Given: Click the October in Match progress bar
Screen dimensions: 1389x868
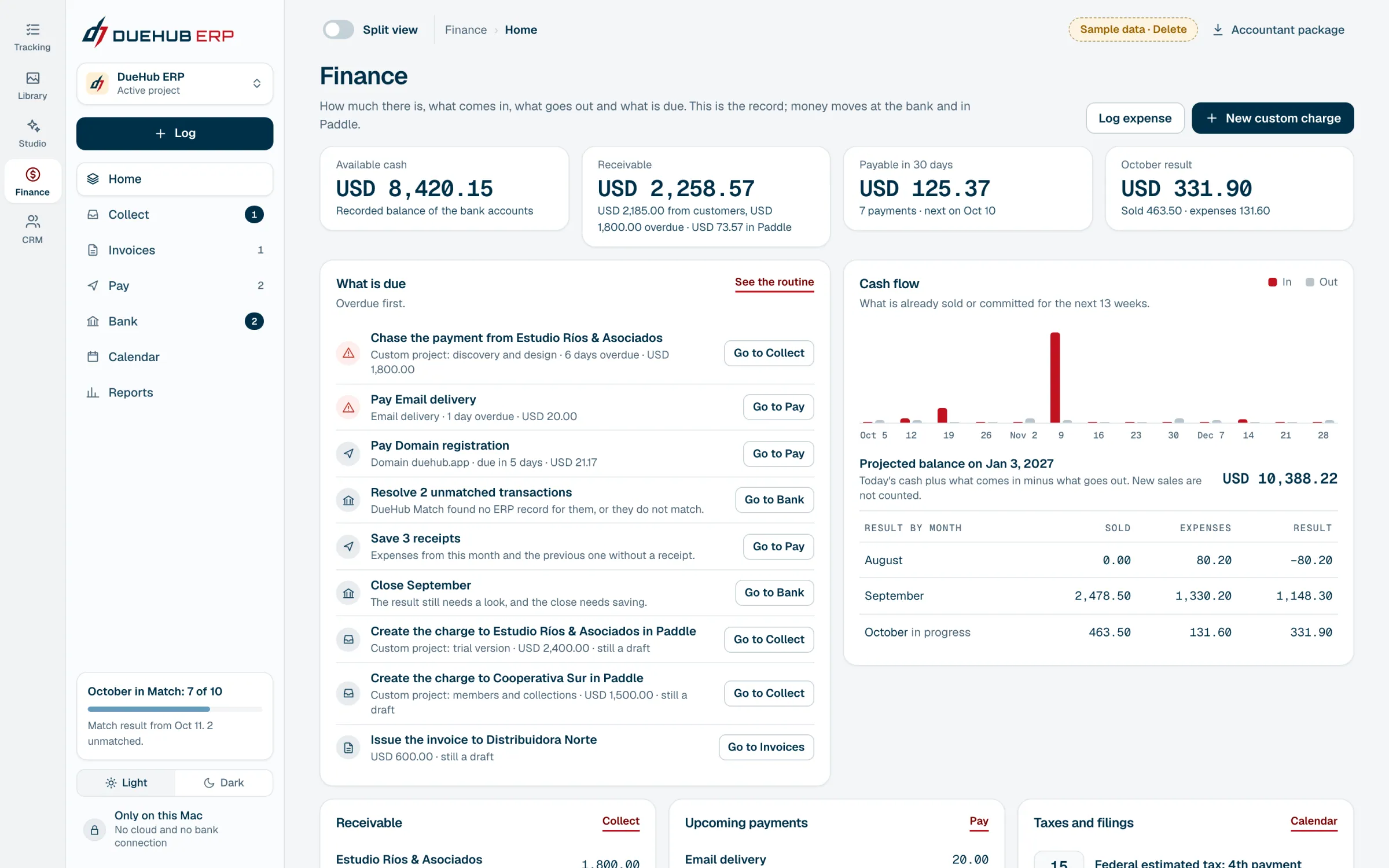Looking at the screenshot, I should point(175,709).
